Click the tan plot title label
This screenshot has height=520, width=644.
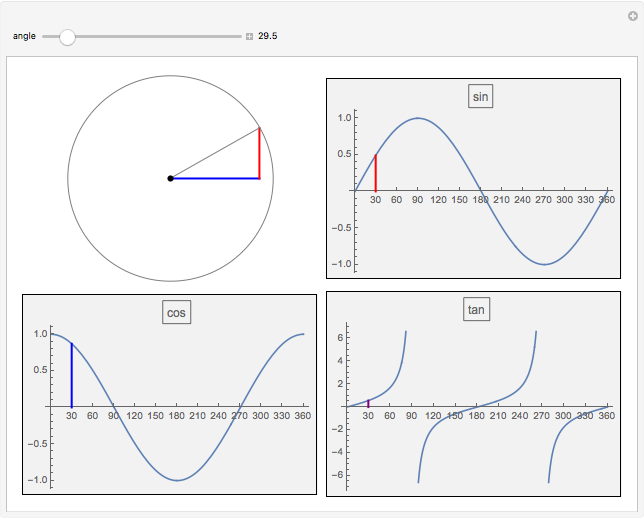(476, 310)
